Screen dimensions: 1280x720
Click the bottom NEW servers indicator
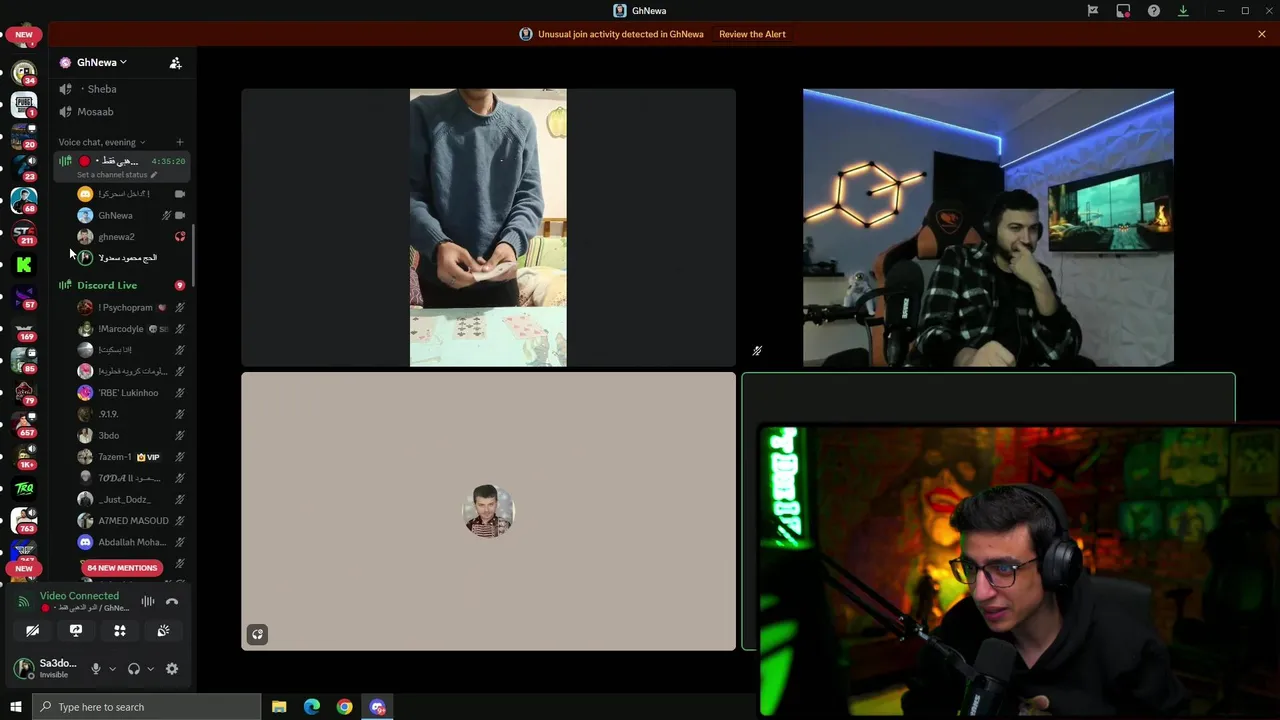[x=24, y=569]
